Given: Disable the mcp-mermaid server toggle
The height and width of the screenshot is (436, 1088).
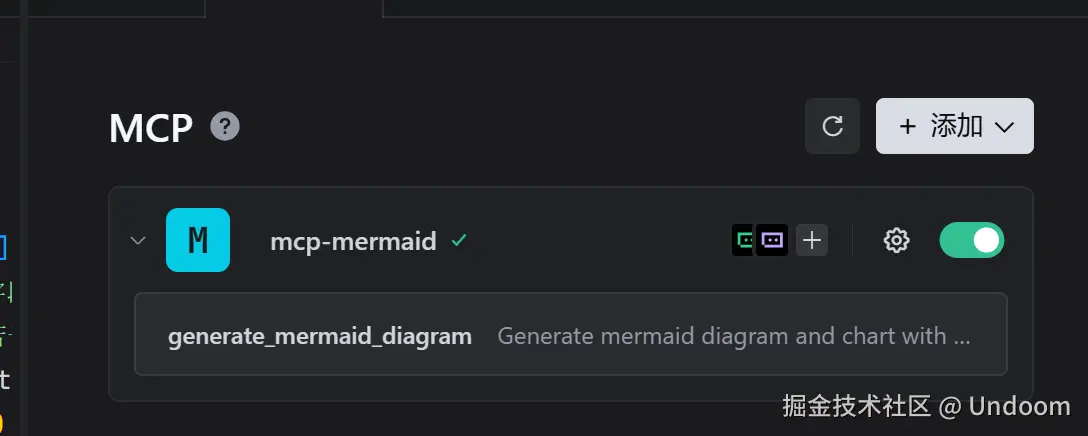Looking at the screenshot, I should (971, 240).
